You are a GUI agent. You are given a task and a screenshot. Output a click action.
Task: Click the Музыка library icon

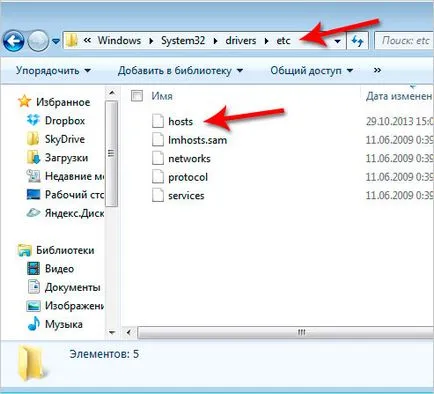click(x=33, y=324)
